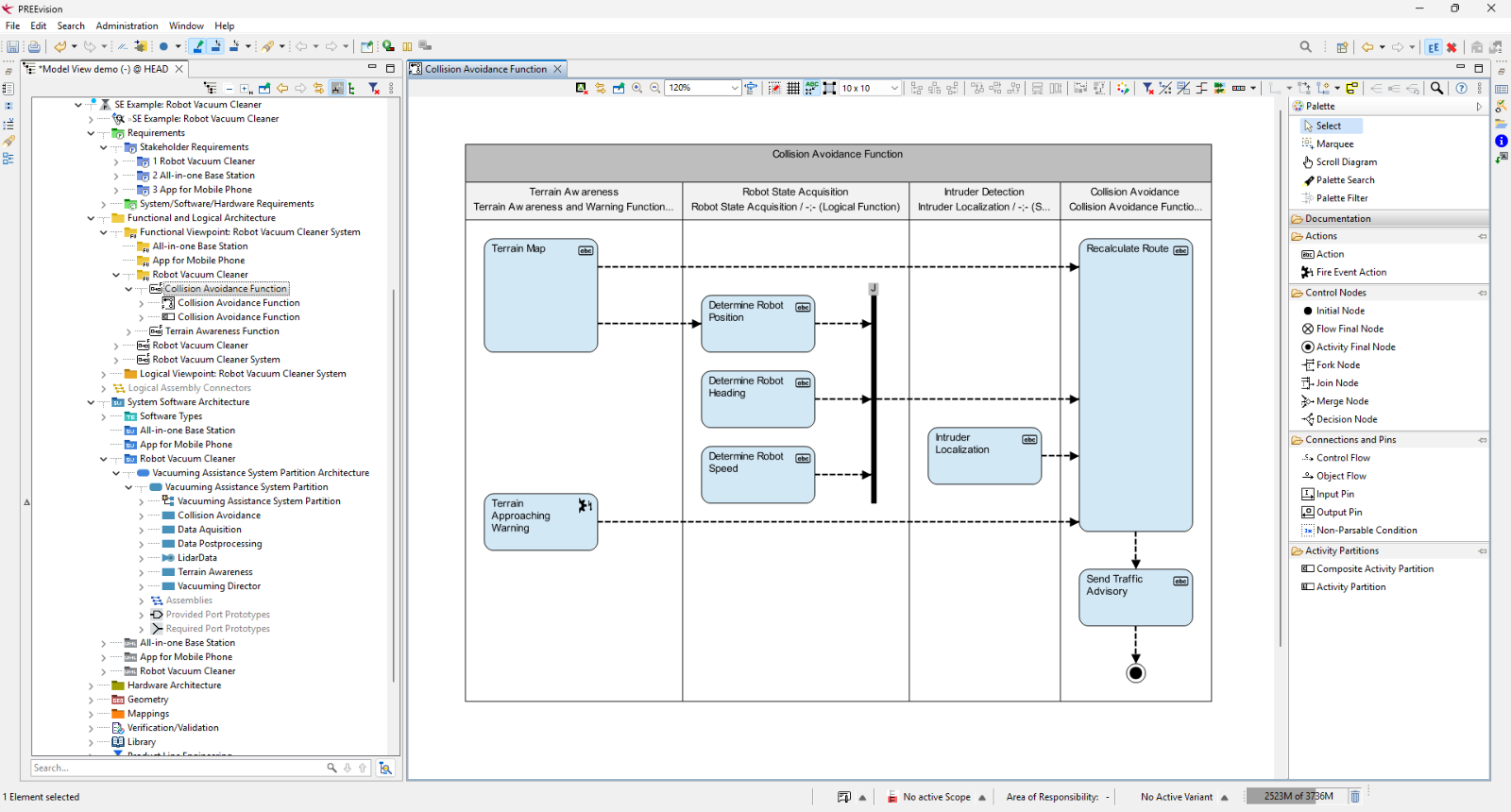Toggle grid display in diagram toolbar
The image size is (1511, 812).
pos(793,88)
